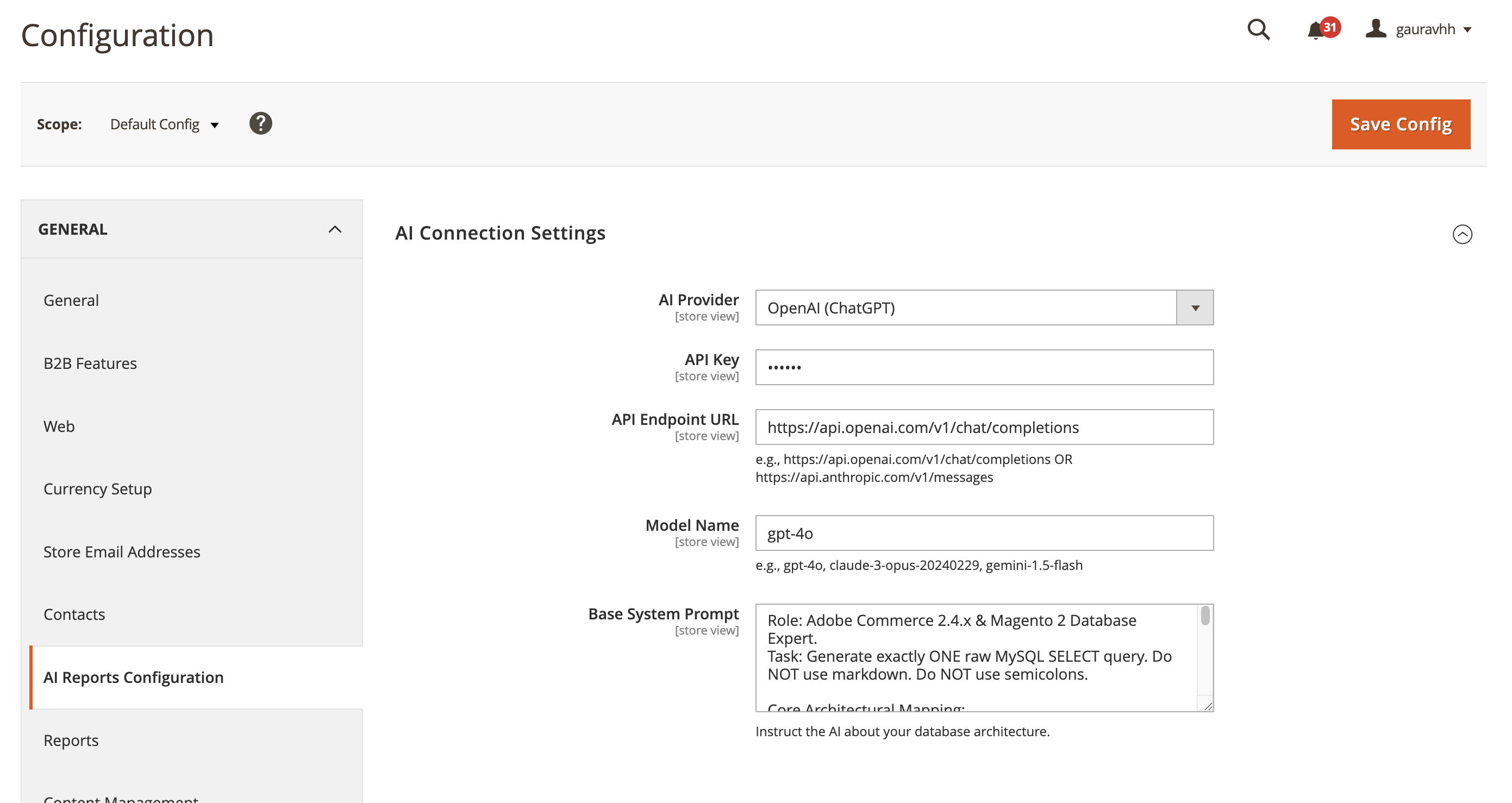Click the scope help question mark

coord(261,123)
